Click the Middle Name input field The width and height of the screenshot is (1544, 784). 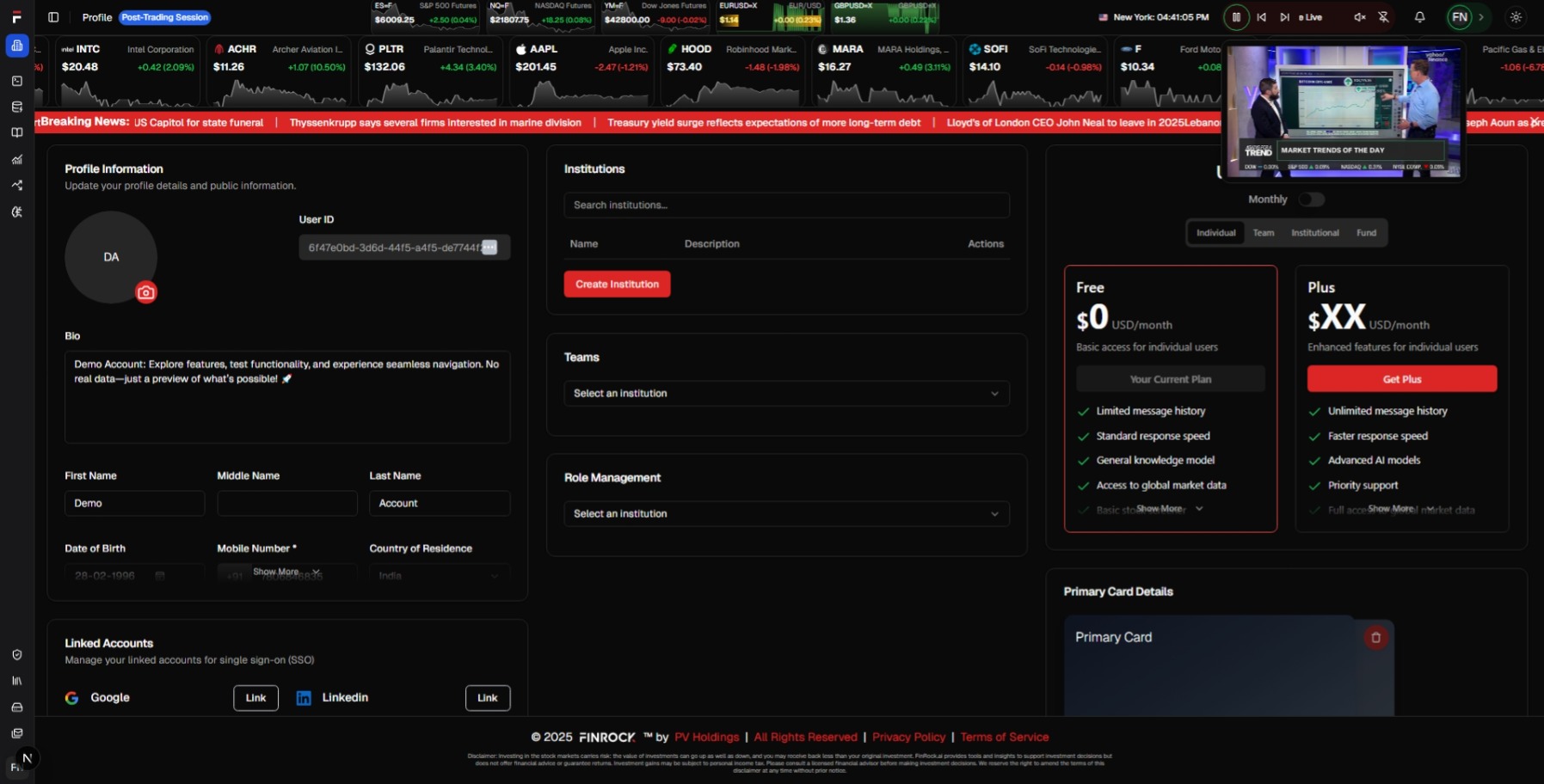coord(286,504)
